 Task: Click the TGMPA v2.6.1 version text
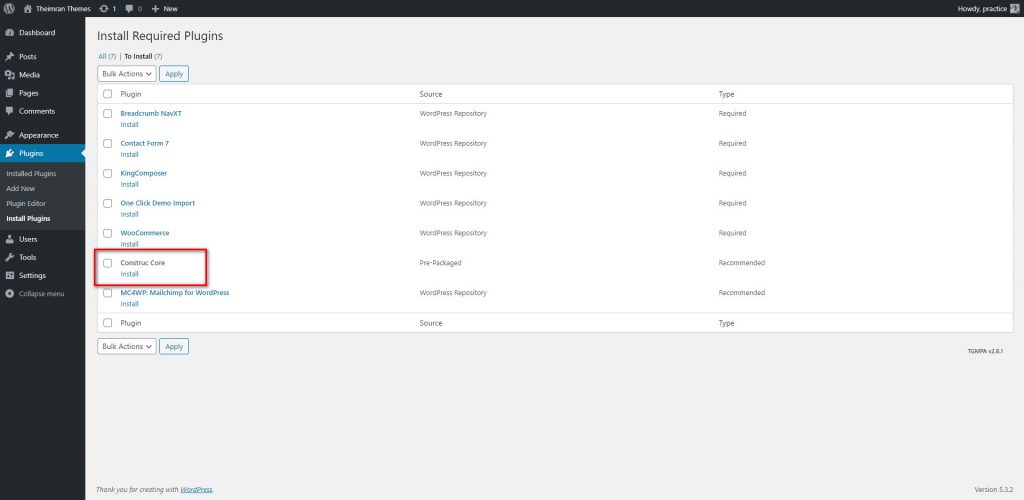[985, 351]
